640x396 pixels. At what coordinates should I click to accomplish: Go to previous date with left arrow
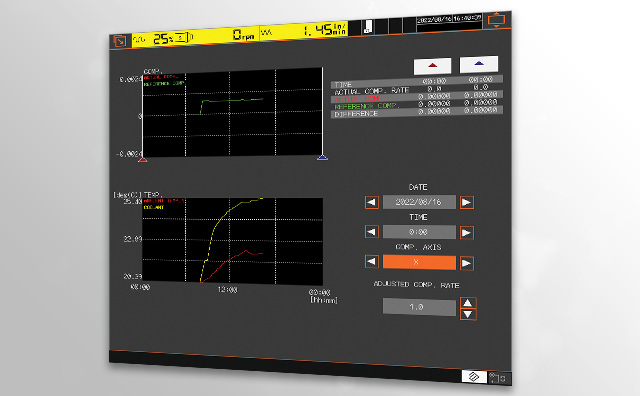pos(371,202)
